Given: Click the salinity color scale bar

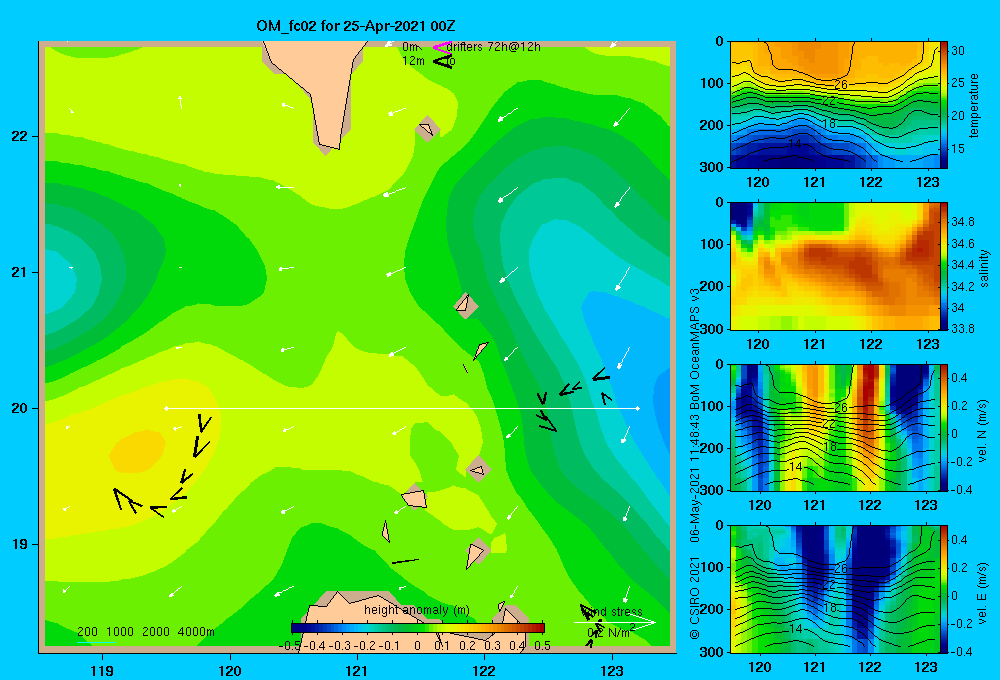Looking at the screenshot, I should pyautogui.click(x=944, y=266).
